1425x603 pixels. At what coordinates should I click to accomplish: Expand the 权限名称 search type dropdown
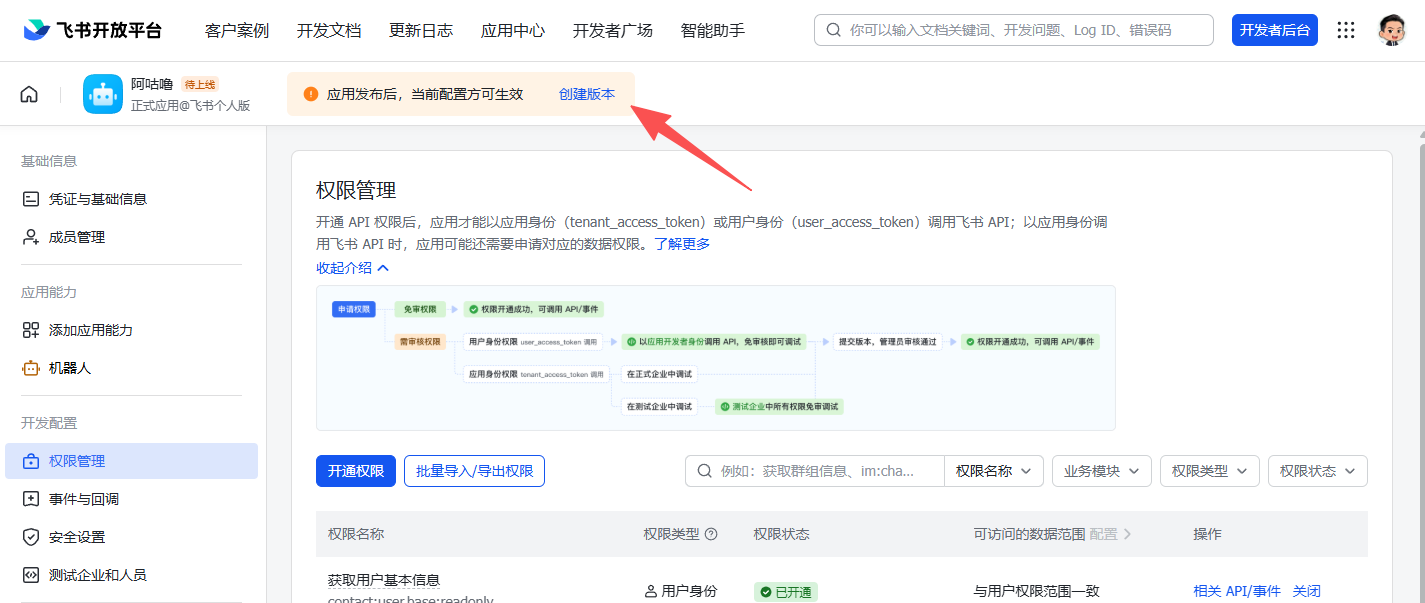993,471
